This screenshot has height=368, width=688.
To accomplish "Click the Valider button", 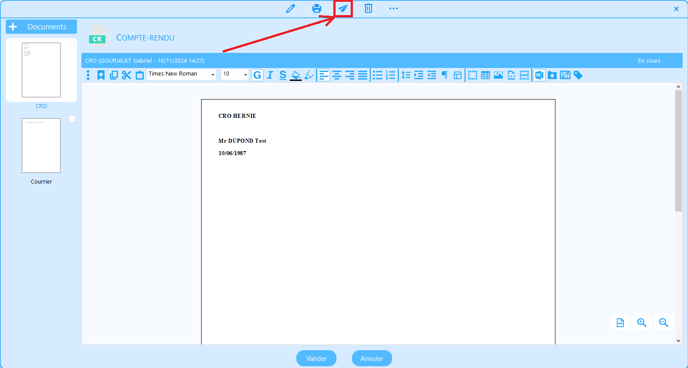I will click(316, 358).
